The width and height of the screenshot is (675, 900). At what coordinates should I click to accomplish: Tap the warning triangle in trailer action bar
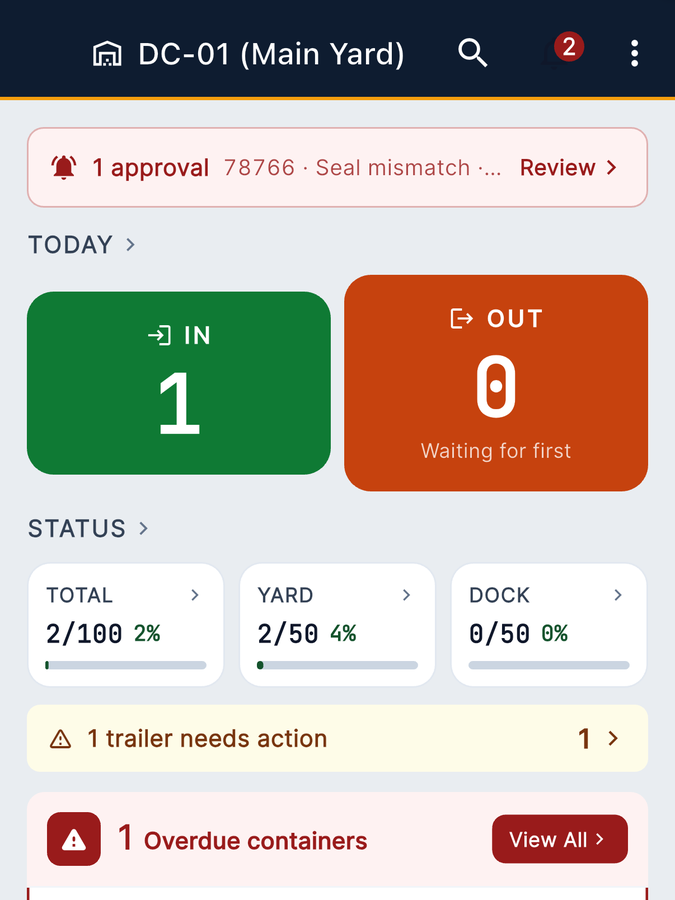[x=60, y=739]
